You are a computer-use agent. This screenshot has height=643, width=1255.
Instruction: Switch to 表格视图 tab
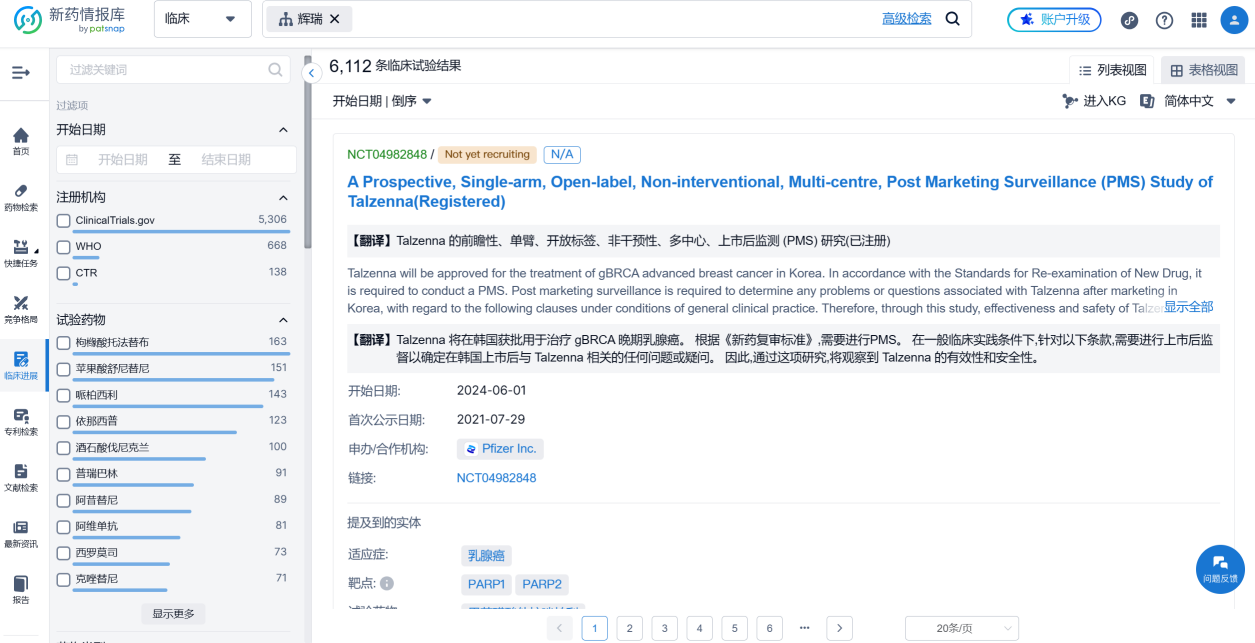click(1204, 70)
